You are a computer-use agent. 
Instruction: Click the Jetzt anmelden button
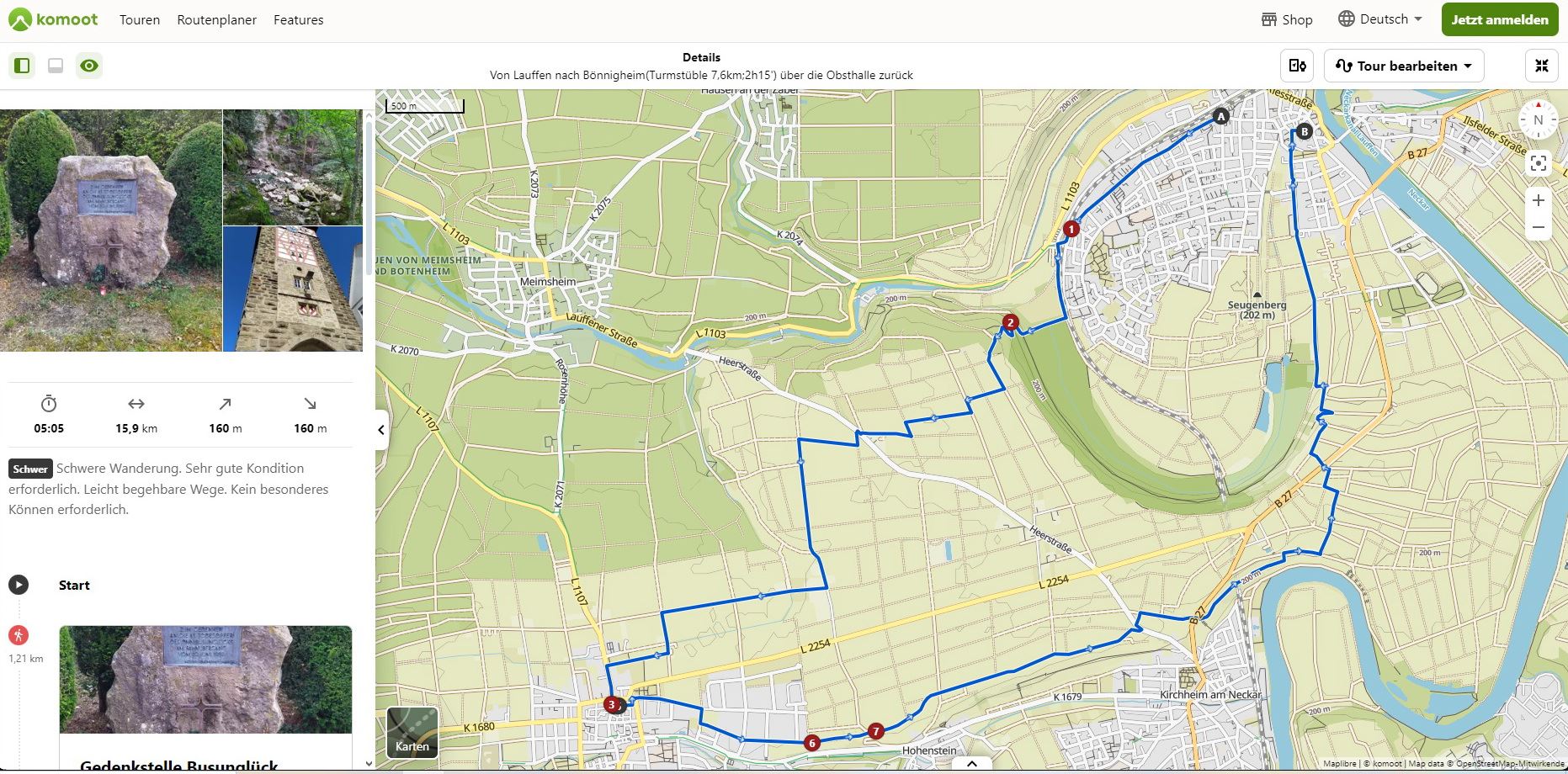point(1499,19)
